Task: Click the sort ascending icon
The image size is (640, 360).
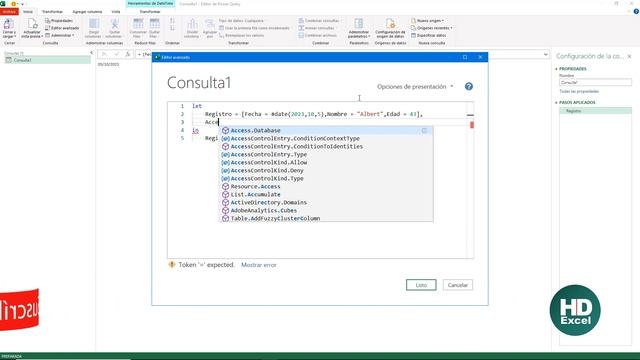Action: 172,20
